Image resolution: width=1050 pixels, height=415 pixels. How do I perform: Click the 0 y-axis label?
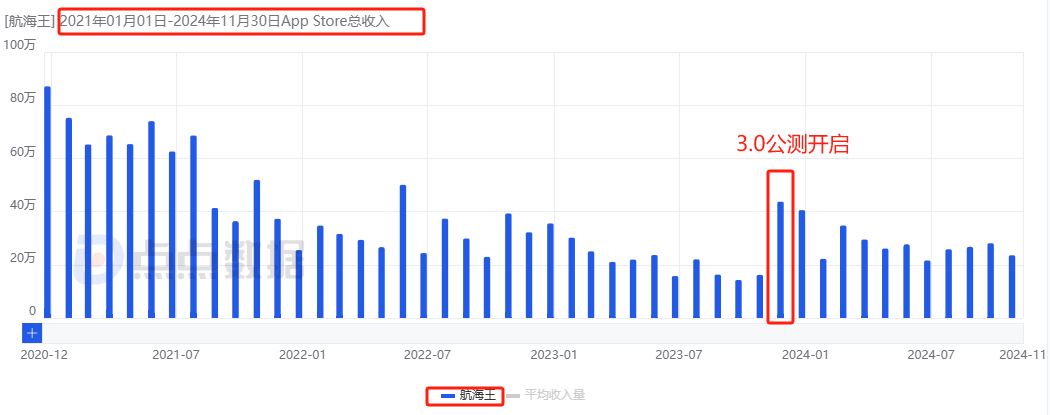tap(32, 312)
